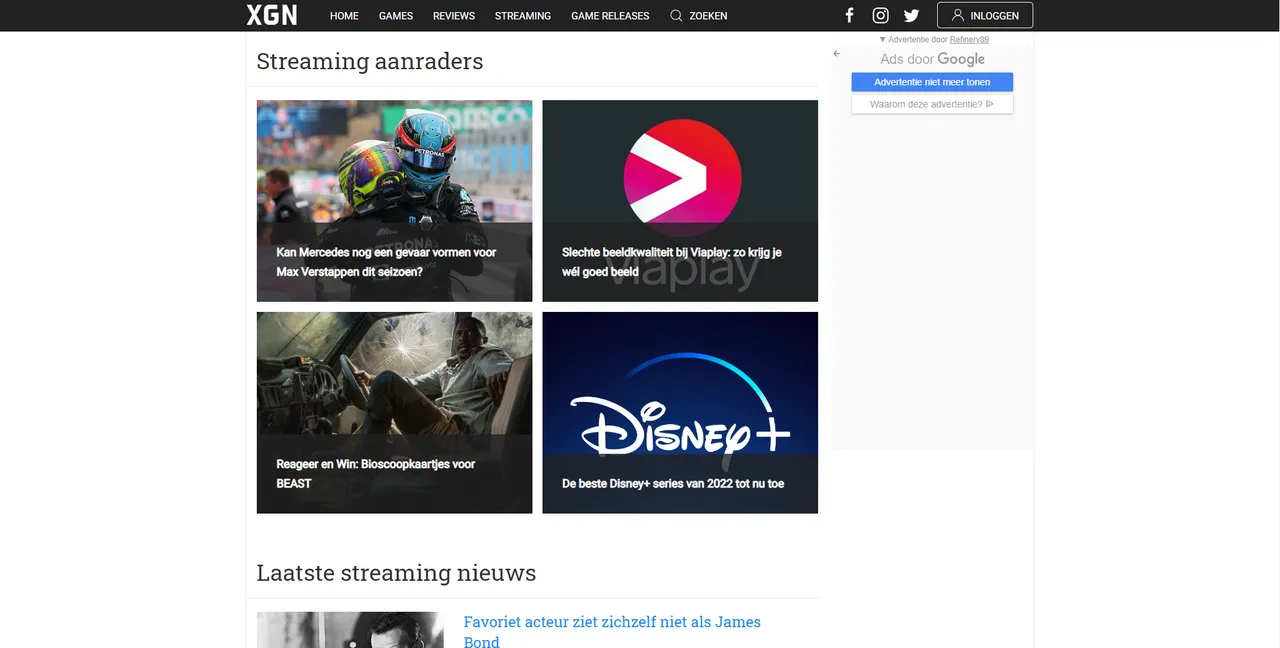This screenshot has width=1280, height=648.
Task: Open the Disney+ series 2022 article card
Action: [x=680, y=413]
